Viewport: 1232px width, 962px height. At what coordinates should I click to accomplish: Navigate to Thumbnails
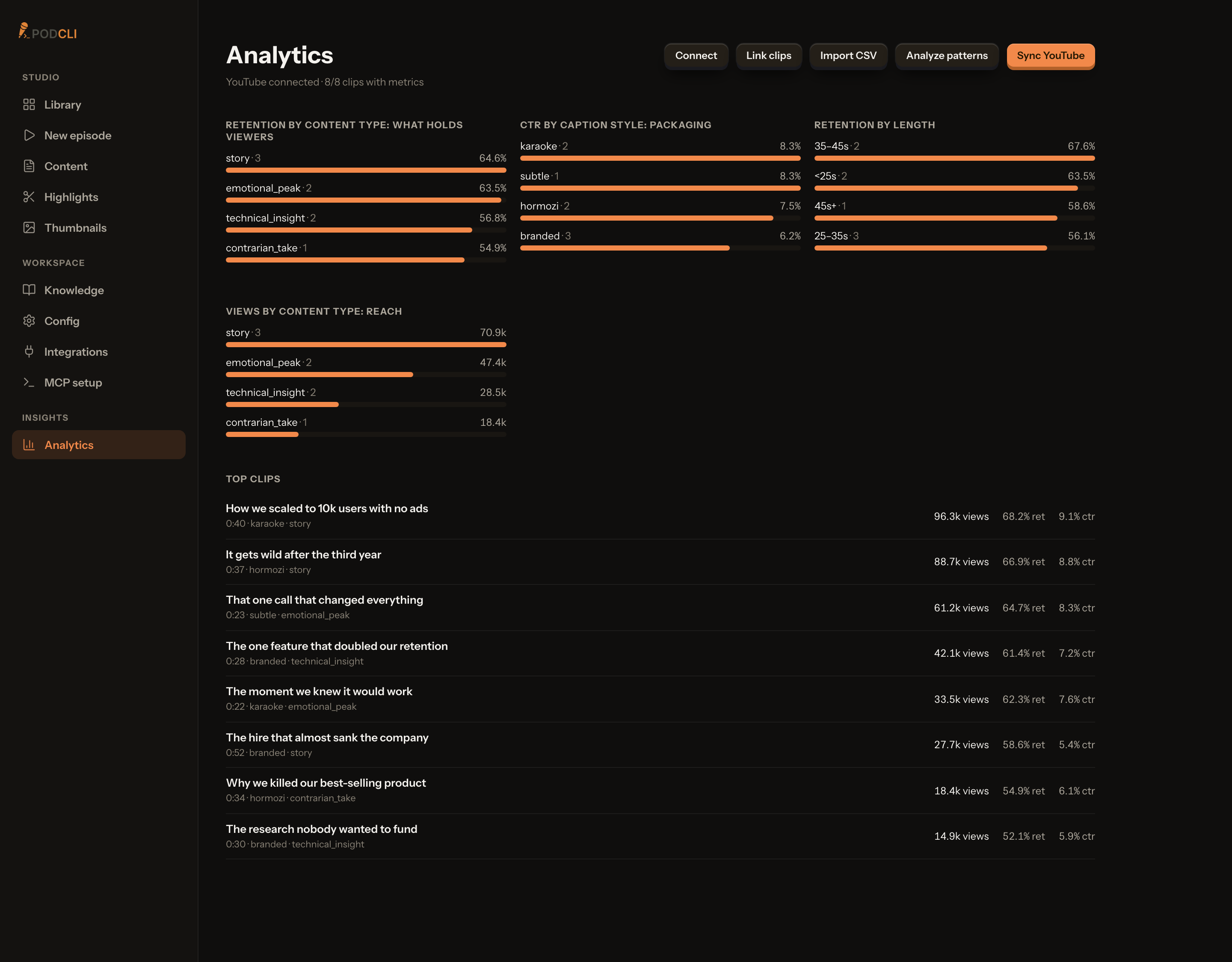tap(99, 228)
